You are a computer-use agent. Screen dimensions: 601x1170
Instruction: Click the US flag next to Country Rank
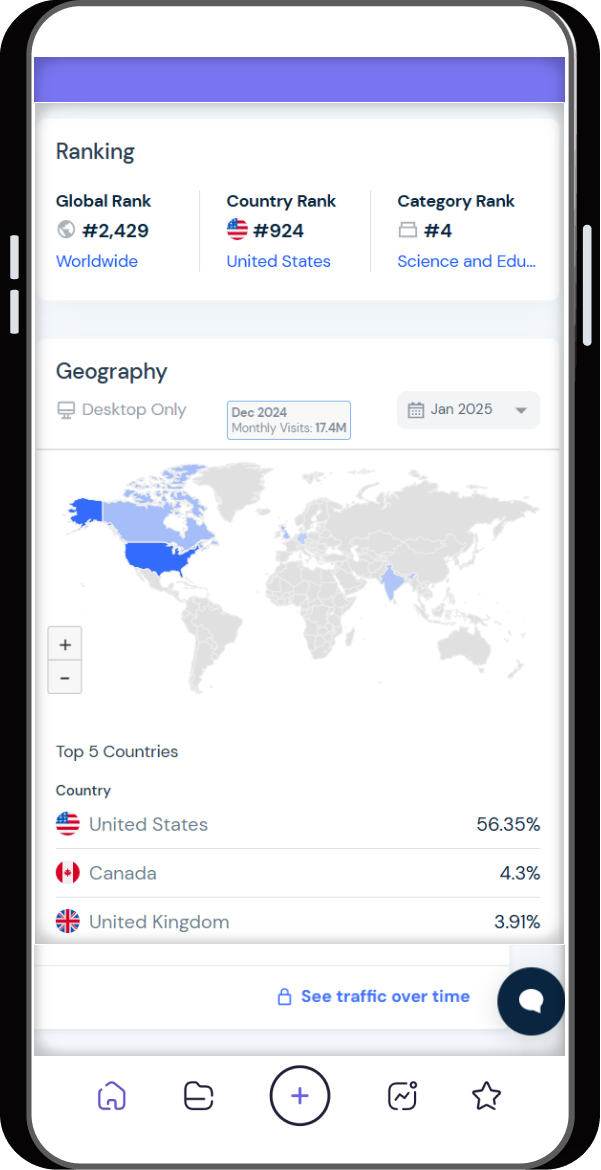237,229
